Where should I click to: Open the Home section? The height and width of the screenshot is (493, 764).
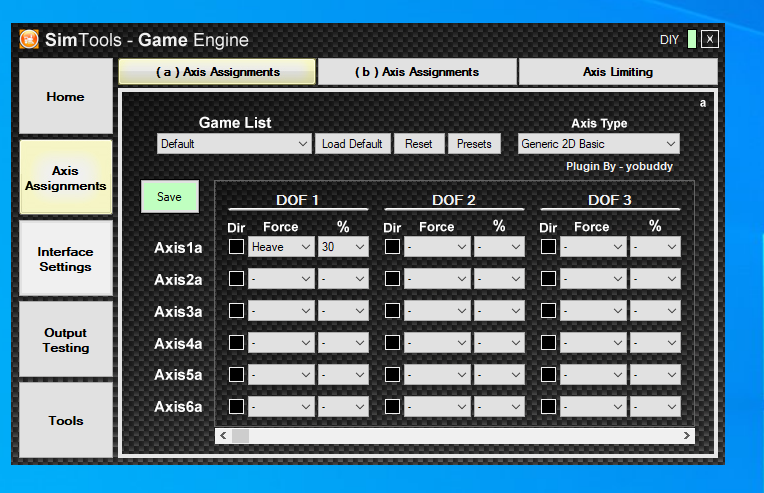pyautogui.click(x=66, y=96)
